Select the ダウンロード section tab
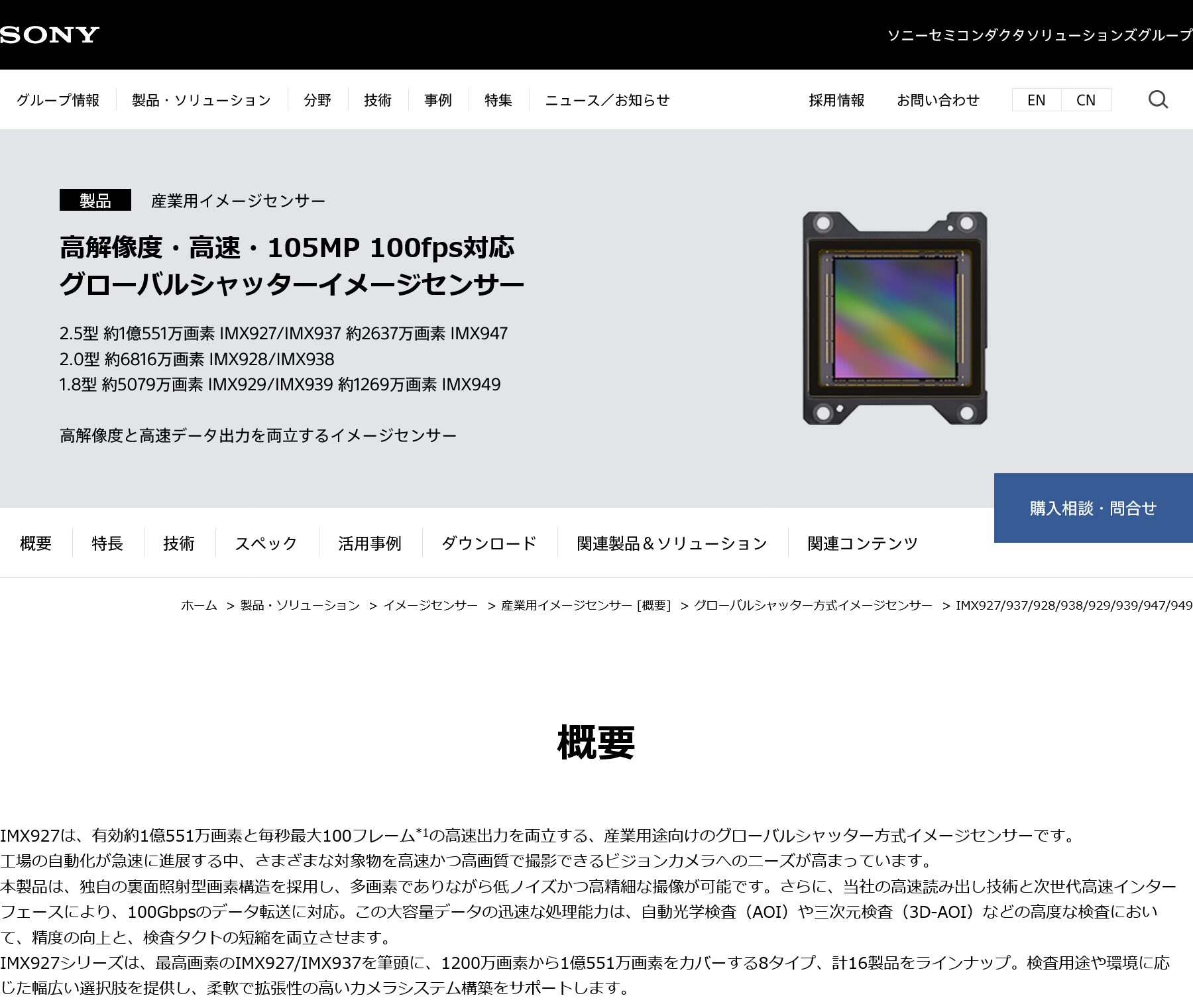 point(489,543)
